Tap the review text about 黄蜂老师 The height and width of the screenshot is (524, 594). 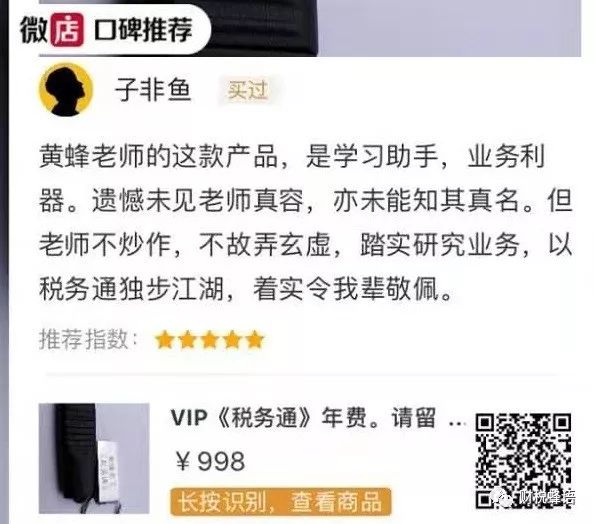point(305,222)
